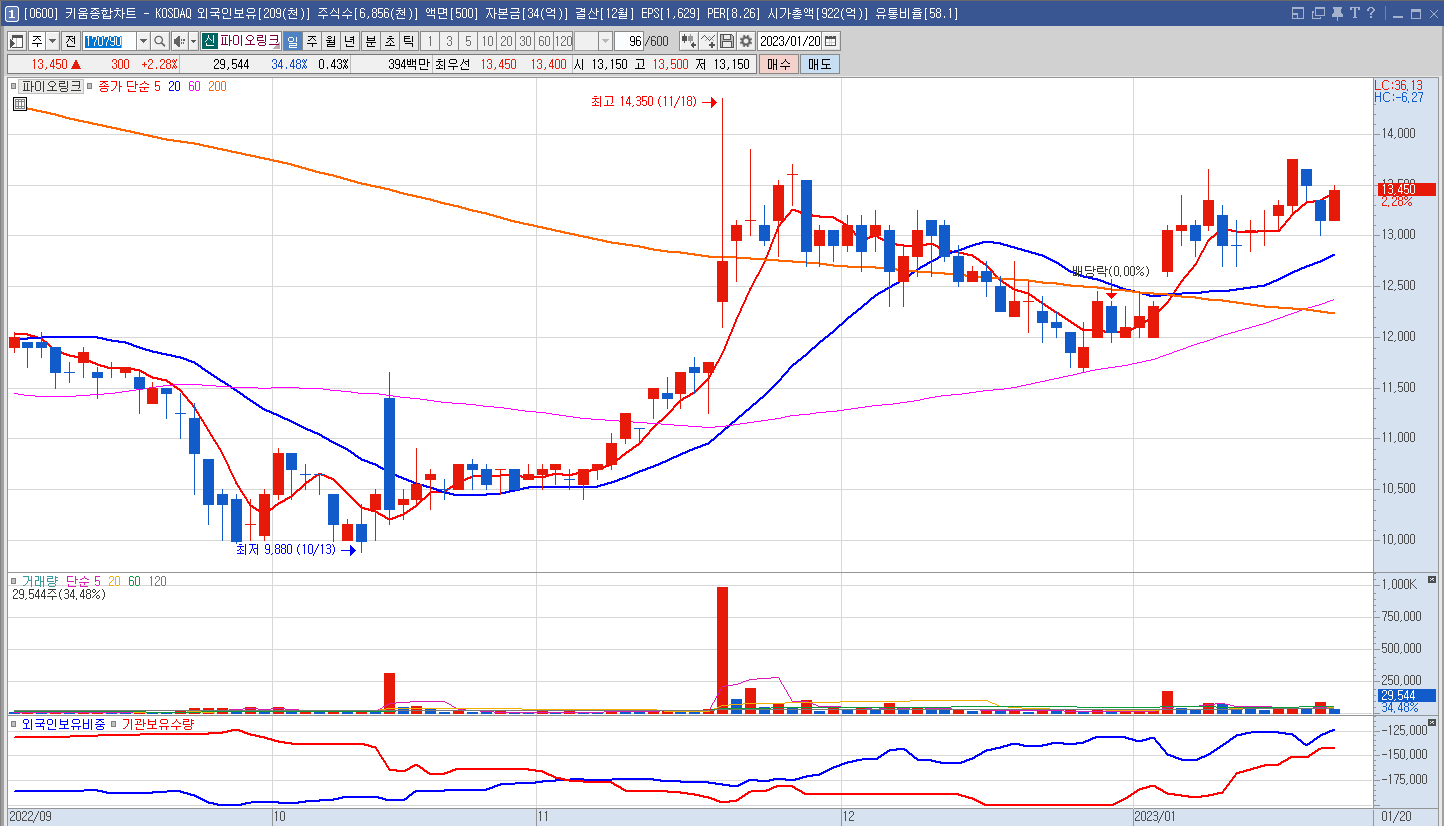
Task: Click the candle count field 96
Action: 630,41
